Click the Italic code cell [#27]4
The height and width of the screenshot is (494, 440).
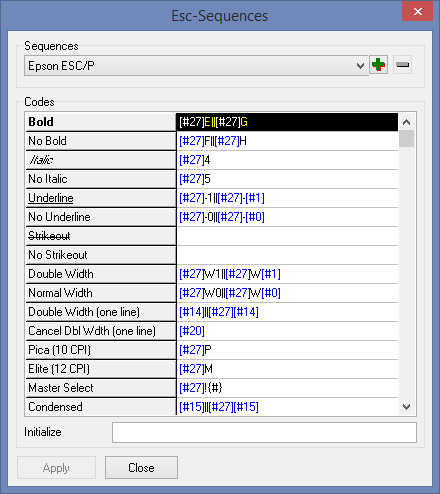coord(287,160)
